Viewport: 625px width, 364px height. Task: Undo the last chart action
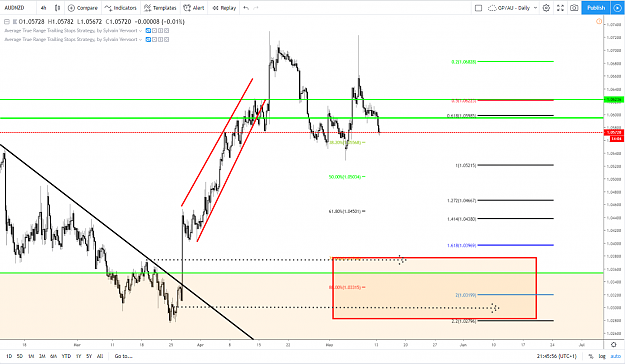pos(246,8)
